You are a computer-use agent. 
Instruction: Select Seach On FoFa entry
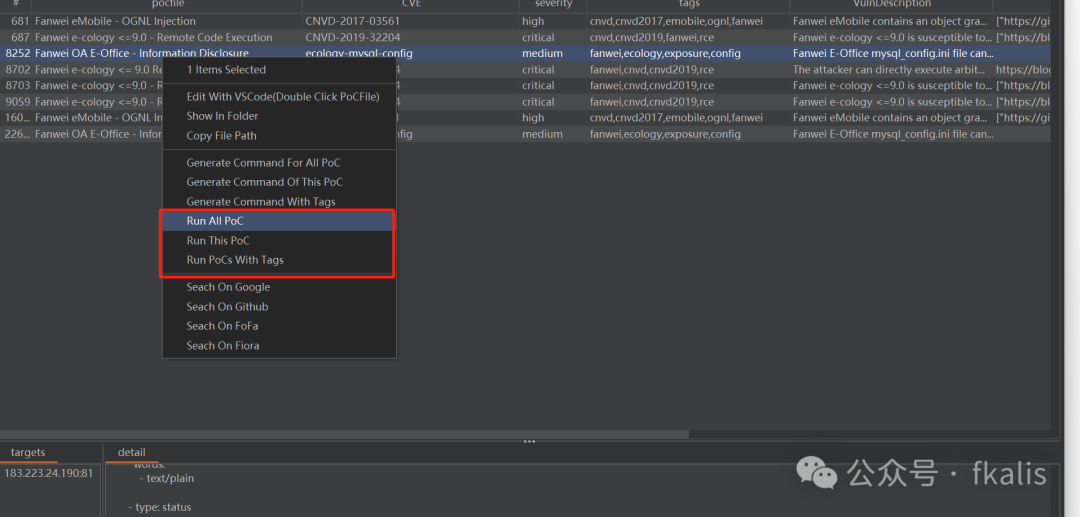(x=222, y=326)
